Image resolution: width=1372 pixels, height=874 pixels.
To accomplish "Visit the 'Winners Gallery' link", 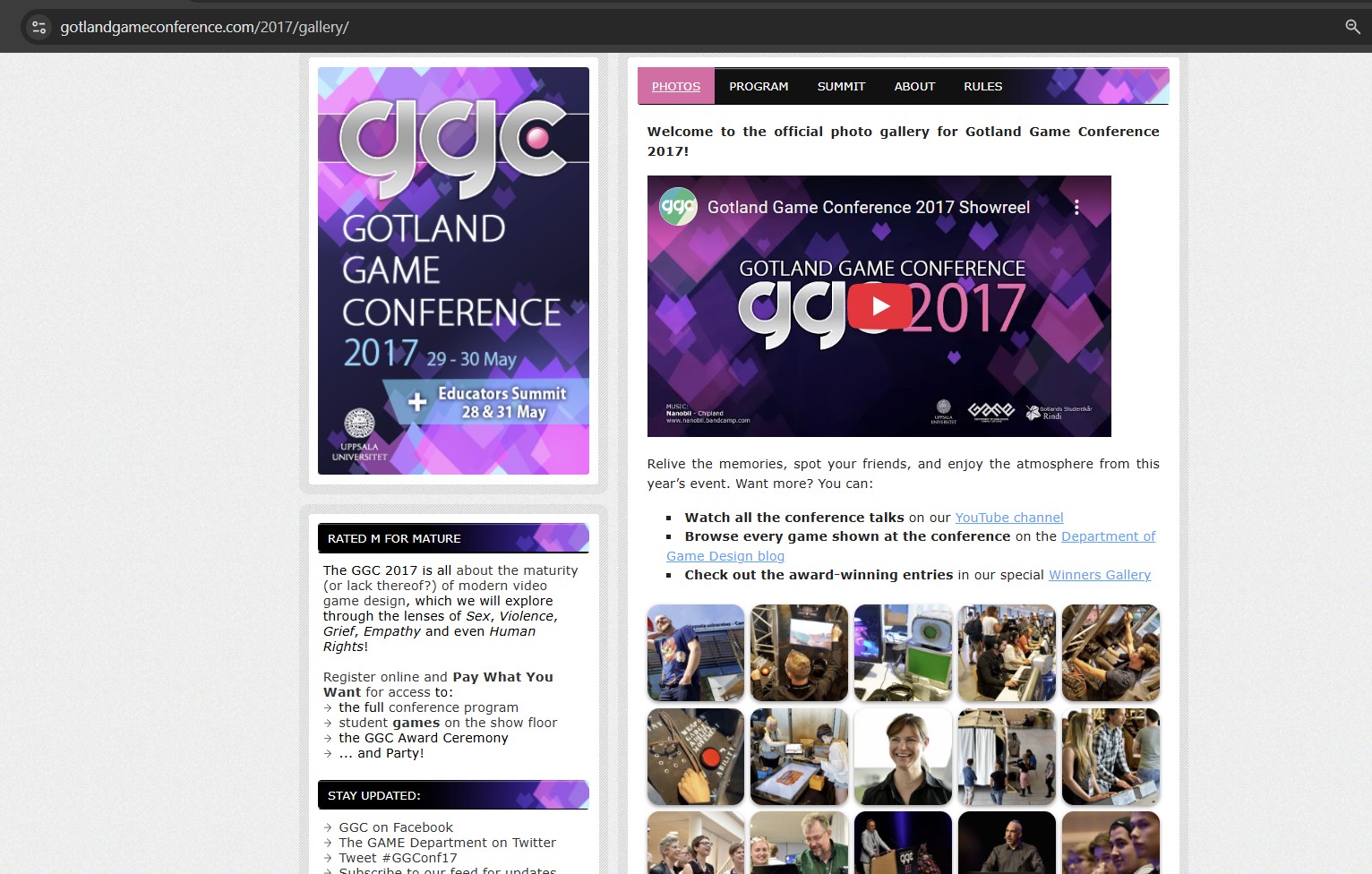I will click(1100, 575).
